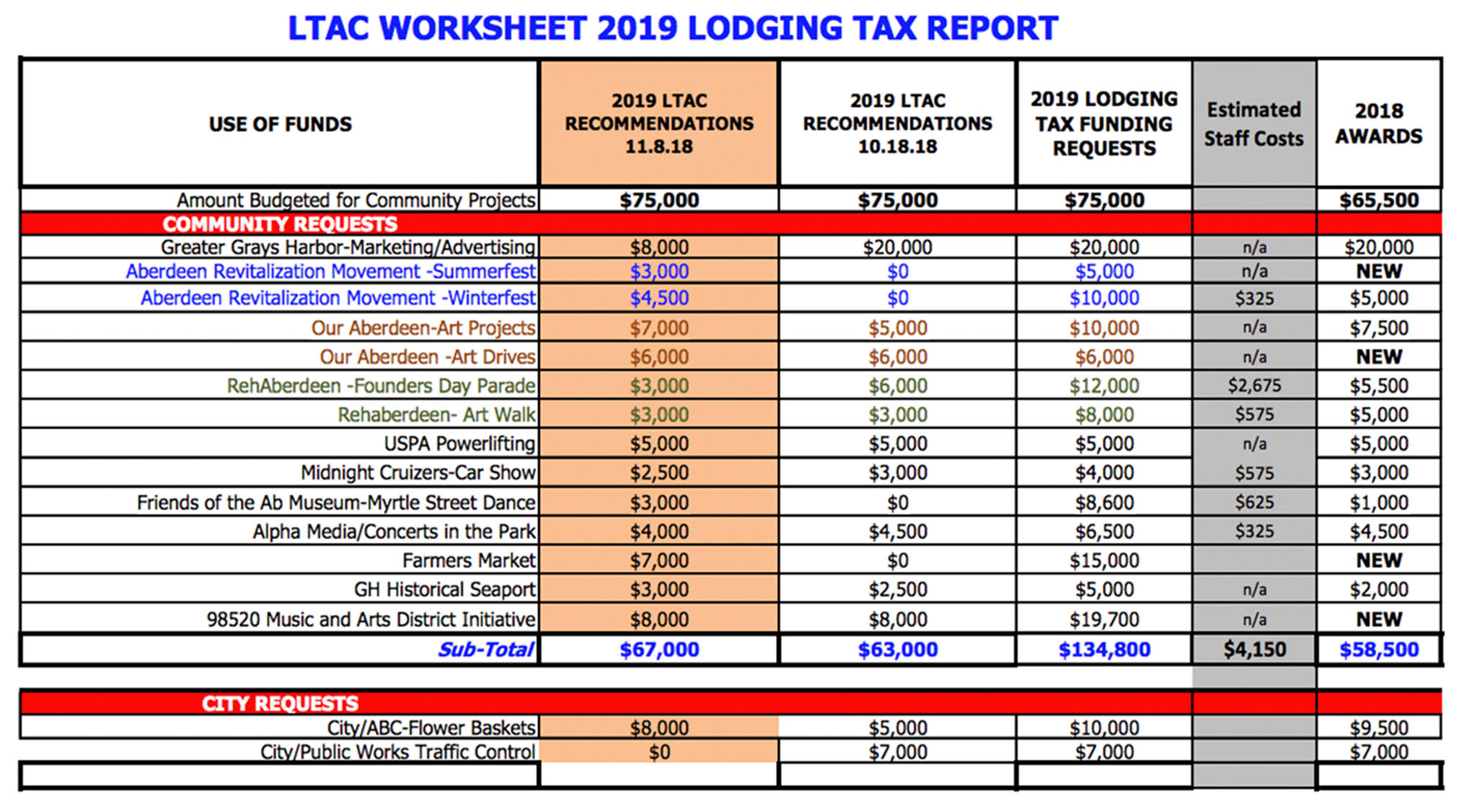Screen dimensions: 1477x812
Task: Click the USE OF FUNDS header
Action: click(x=280, y=124)
